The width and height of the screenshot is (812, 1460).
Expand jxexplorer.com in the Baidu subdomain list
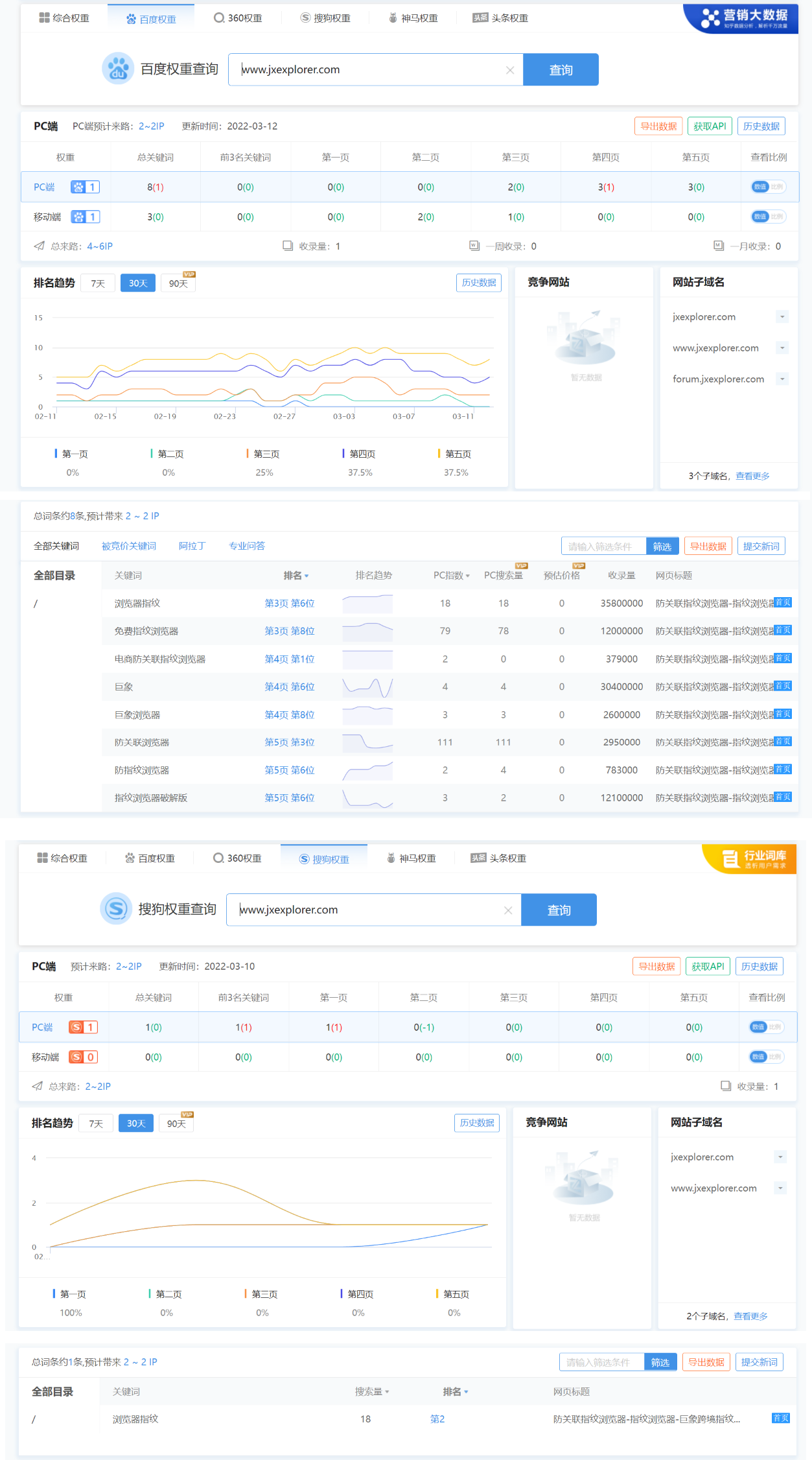(x=782, y=317)
